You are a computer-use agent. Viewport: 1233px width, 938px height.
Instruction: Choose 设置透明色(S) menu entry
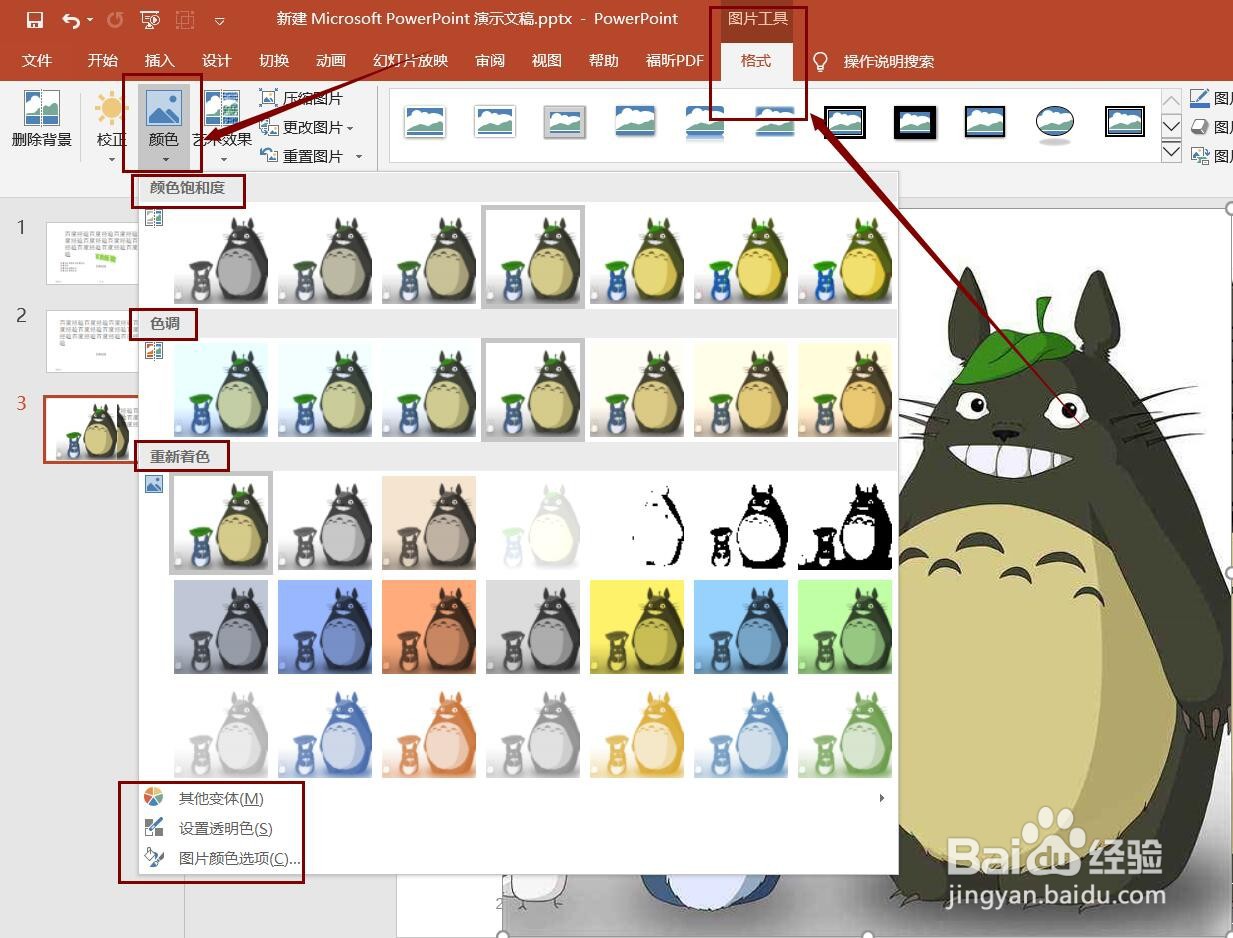(225, 828)
